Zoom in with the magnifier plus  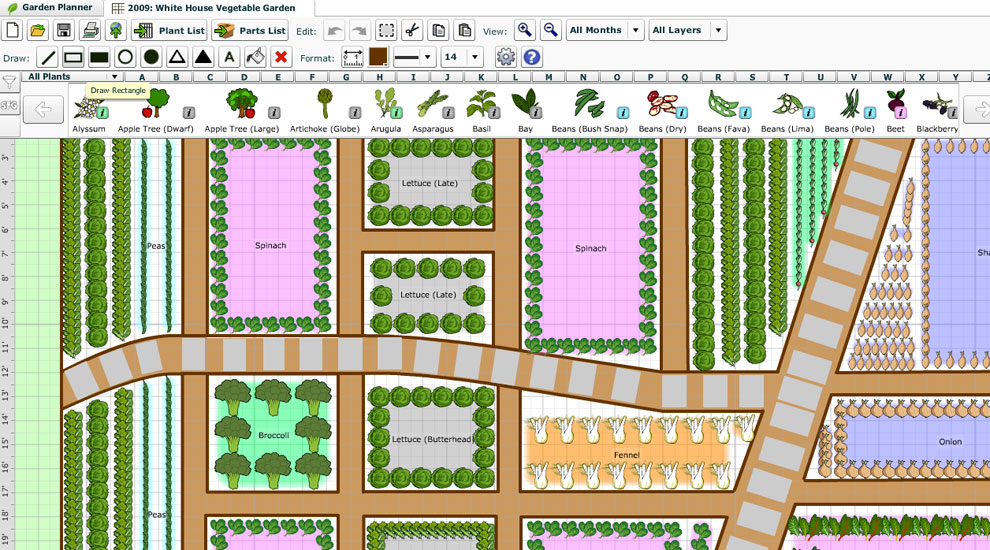click(x=524, y=30)
